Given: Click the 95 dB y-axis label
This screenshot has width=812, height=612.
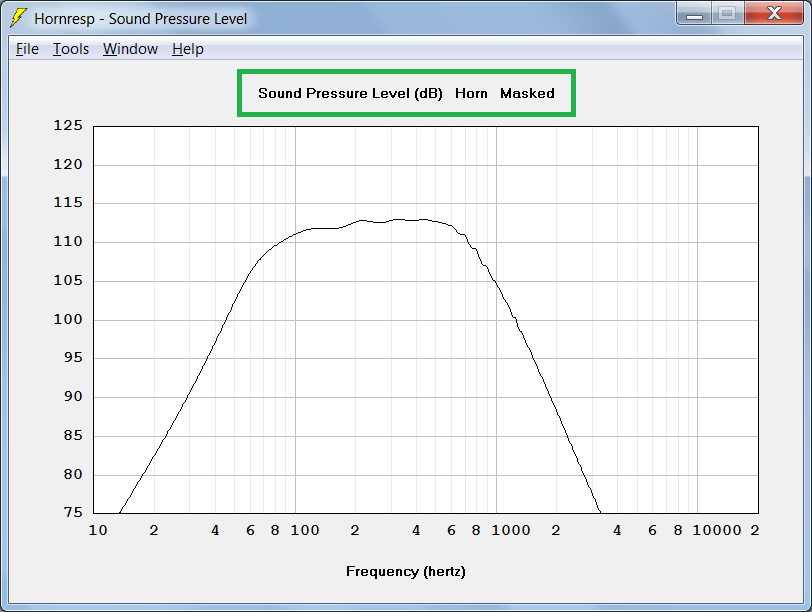Looking at the screenshot, I should [73, 358].
